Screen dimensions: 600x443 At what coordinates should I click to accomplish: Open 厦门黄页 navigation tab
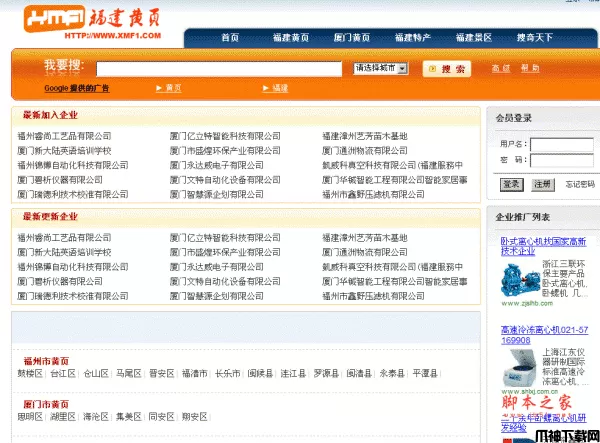pos(352,37)
